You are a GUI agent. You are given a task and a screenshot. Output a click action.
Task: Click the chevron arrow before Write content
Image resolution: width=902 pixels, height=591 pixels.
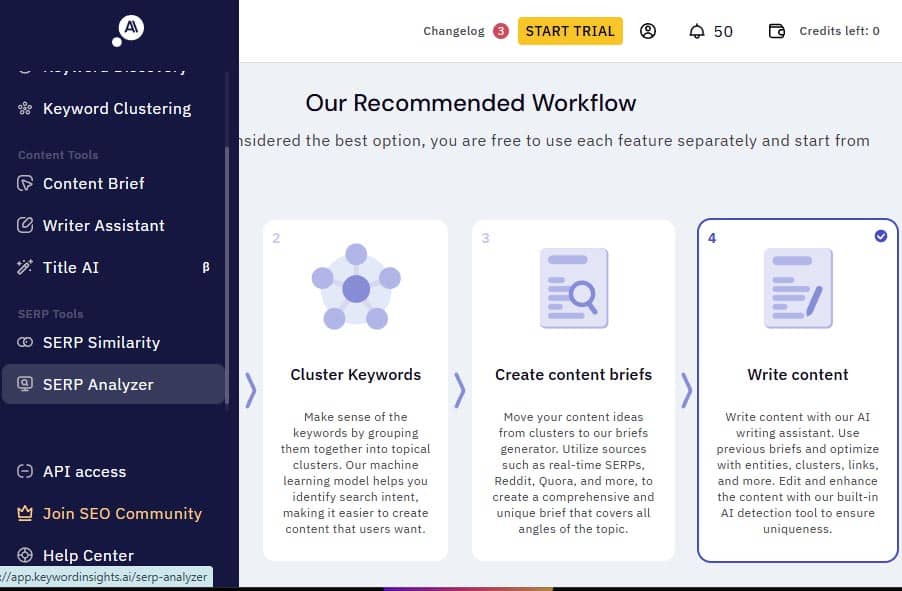coord(687,391)
